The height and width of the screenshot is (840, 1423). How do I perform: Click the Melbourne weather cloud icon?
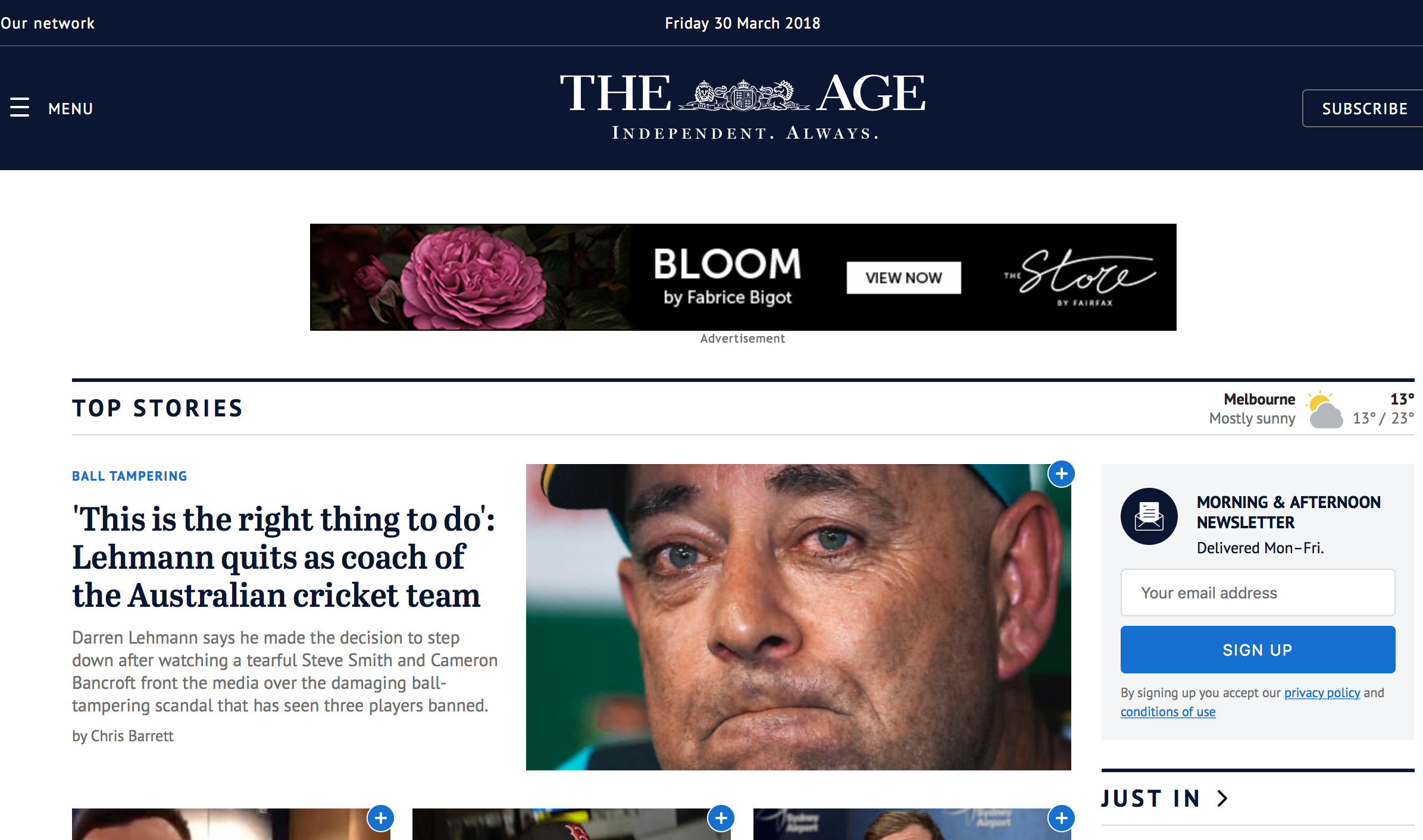[x=1324, y=410]
